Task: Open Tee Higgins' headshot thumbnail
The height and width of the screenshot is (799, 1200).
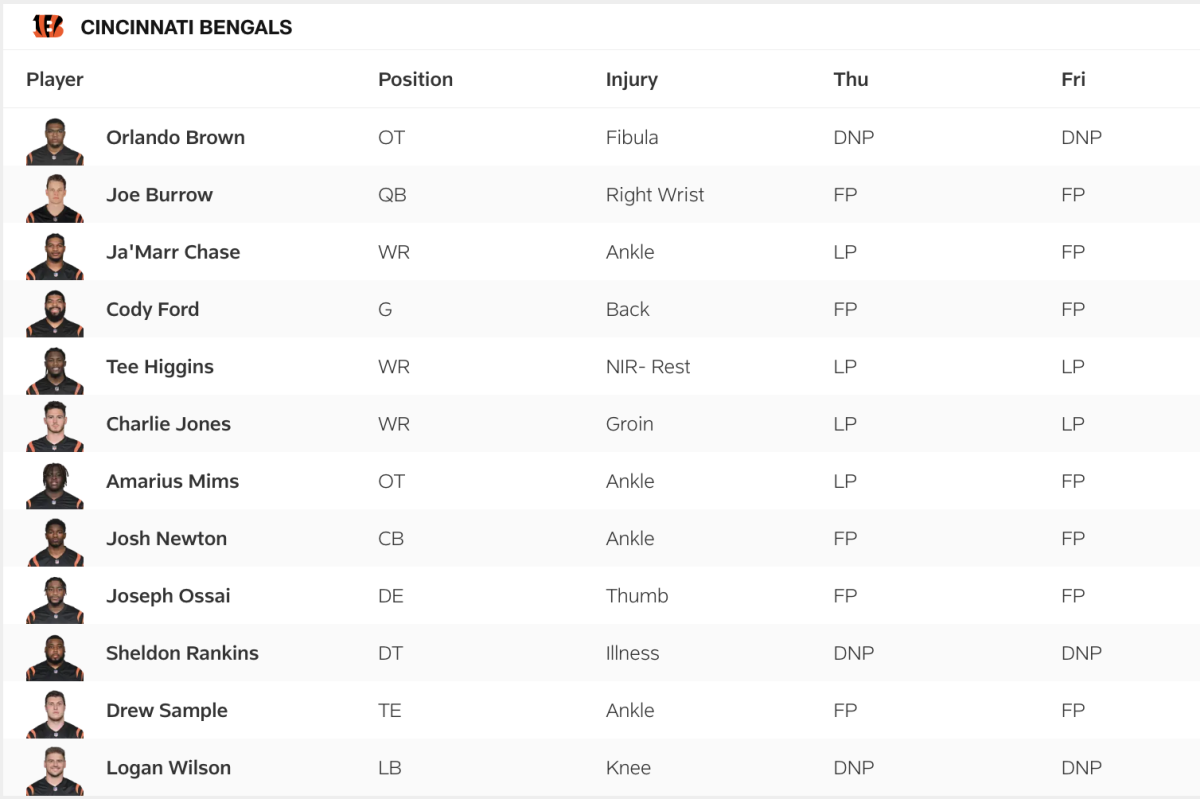Action: pos(55,370)
